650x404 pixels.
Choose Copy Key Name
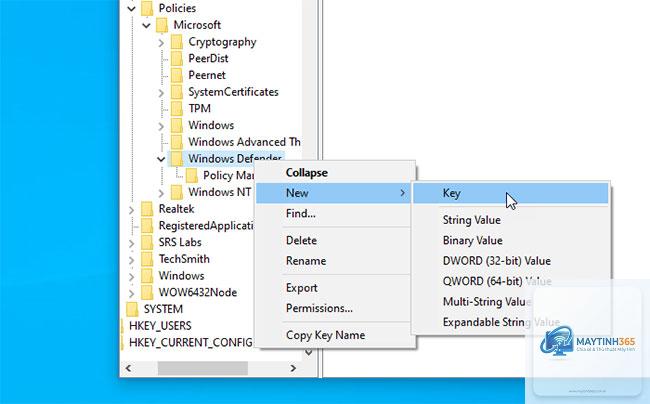(335, 335)
